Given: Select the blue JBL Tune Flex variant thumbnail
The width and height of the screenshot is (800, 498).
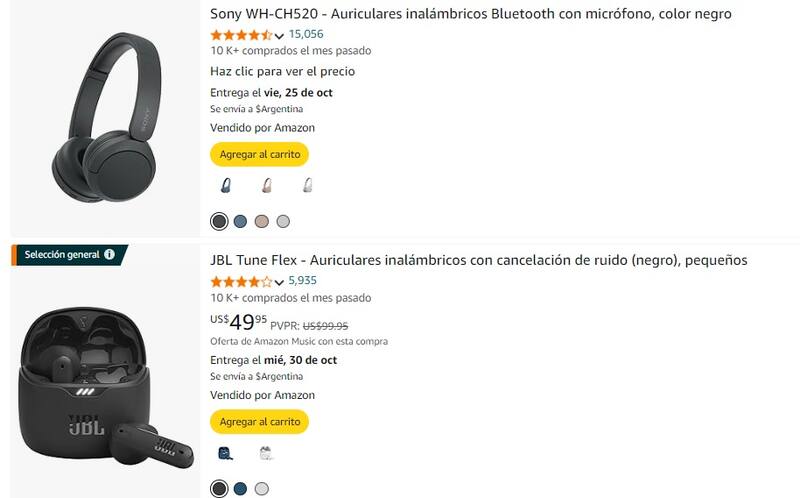Looking at the screenshot, I should [226, 453].
